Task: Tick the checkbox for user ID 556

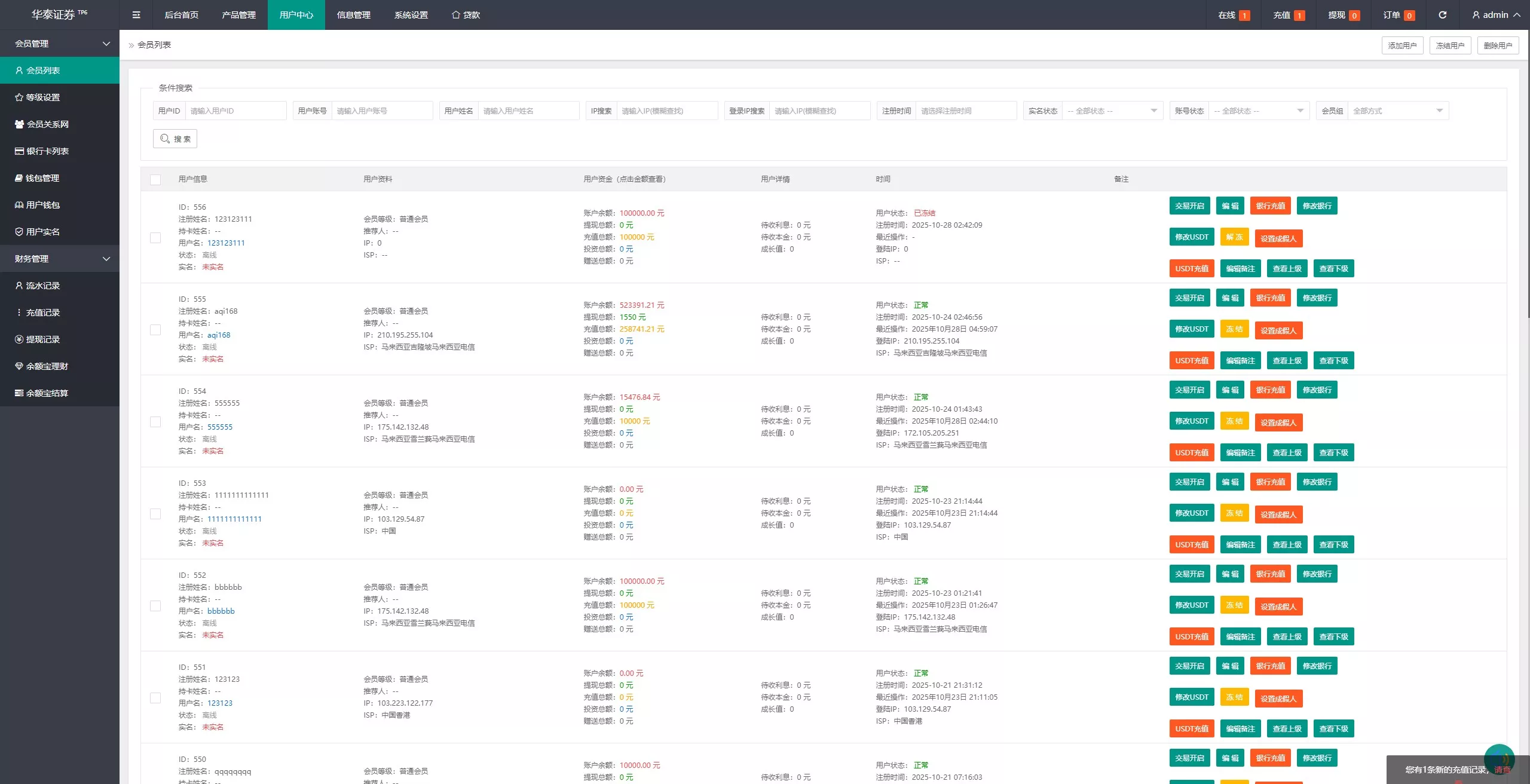Action: coord(155,238)
